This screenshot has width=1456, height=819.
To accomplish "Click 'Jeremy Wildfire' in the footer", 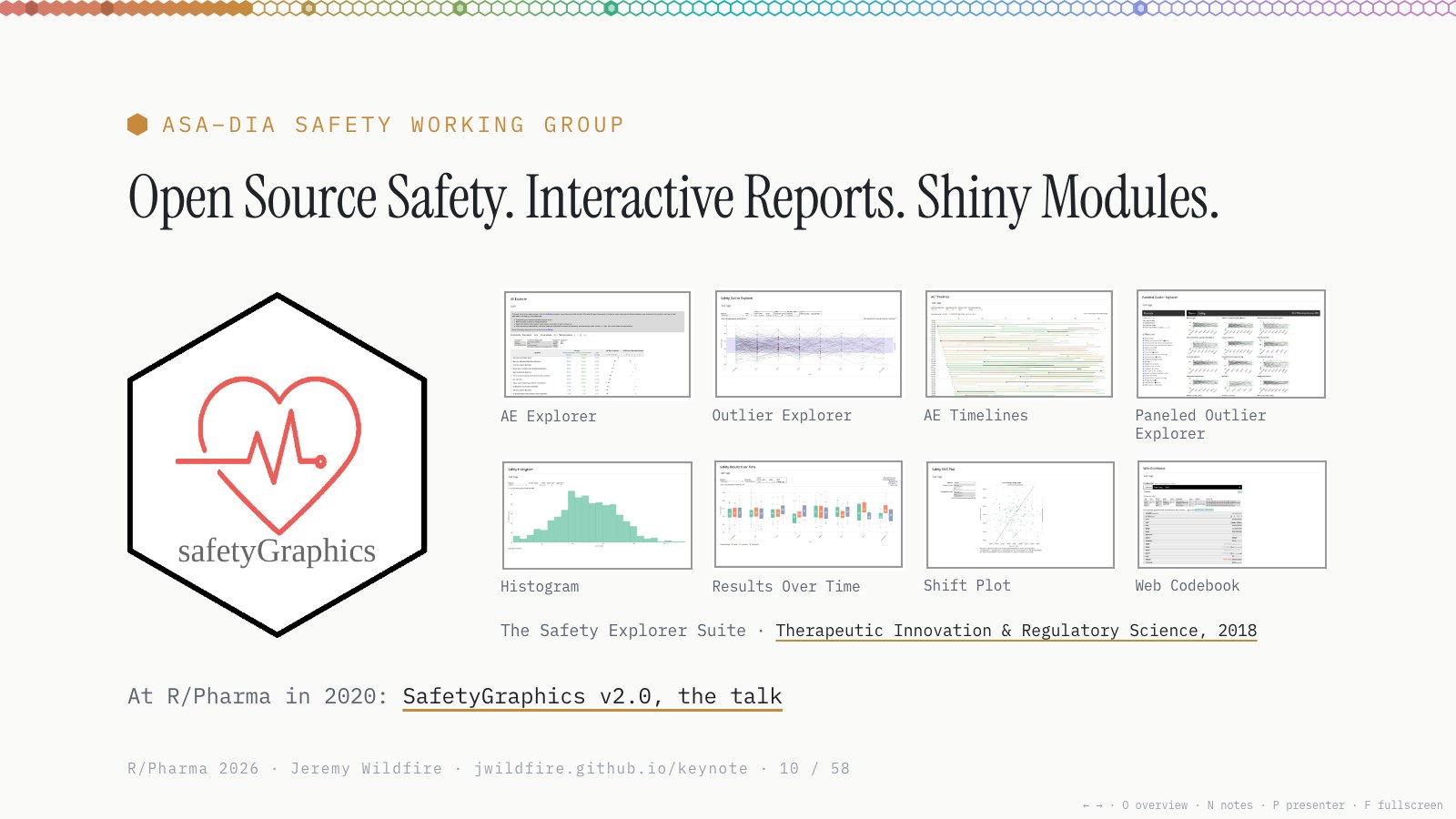I will click(367, 768).
